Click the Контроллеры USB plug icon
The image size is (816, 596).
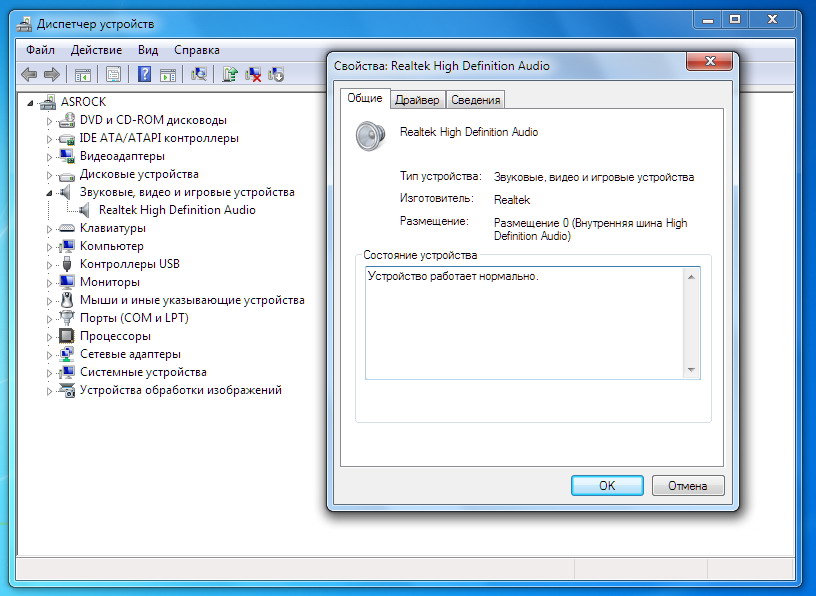coord(67,264)
